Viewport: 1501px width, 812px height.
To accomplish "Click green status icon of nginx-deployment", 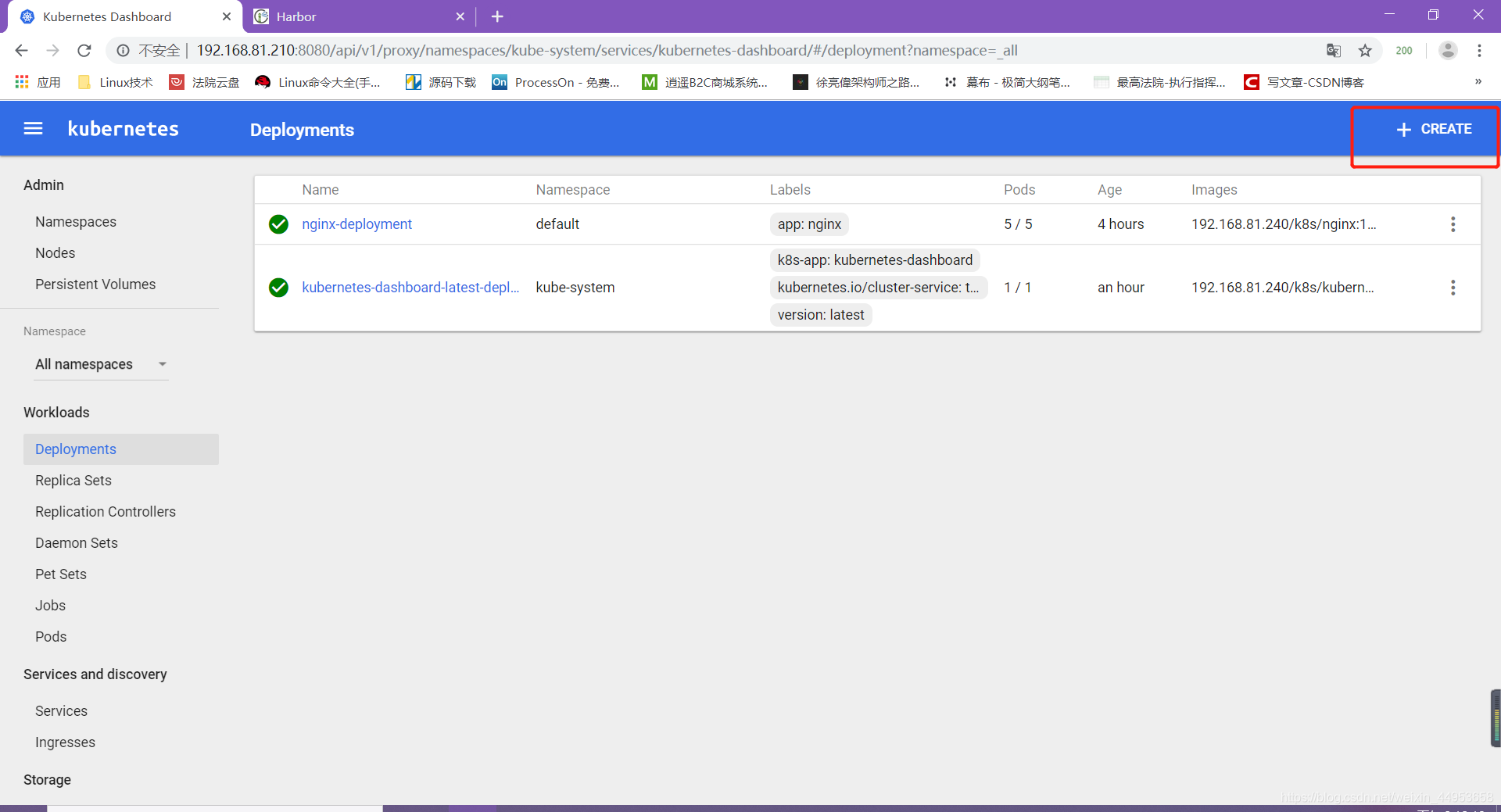I will [x=278, y=224].
